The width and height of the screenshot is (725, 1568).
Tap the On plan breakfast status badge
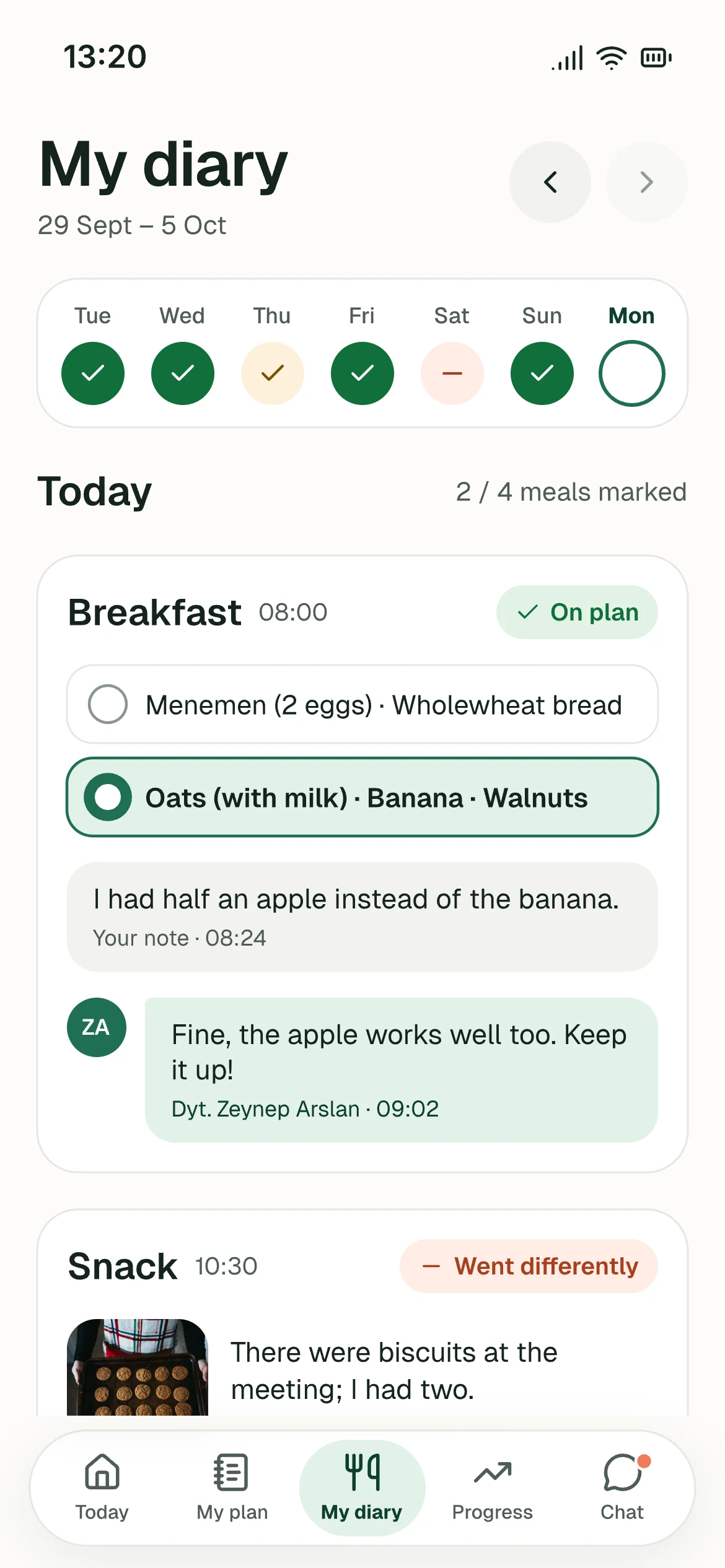577,612
